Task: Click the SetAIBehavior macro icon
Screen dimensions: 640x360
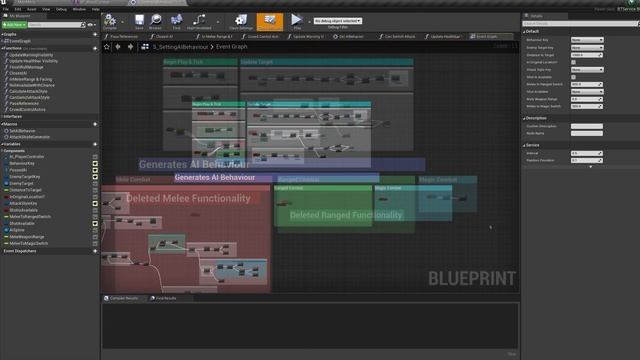Action: (6, 131)
